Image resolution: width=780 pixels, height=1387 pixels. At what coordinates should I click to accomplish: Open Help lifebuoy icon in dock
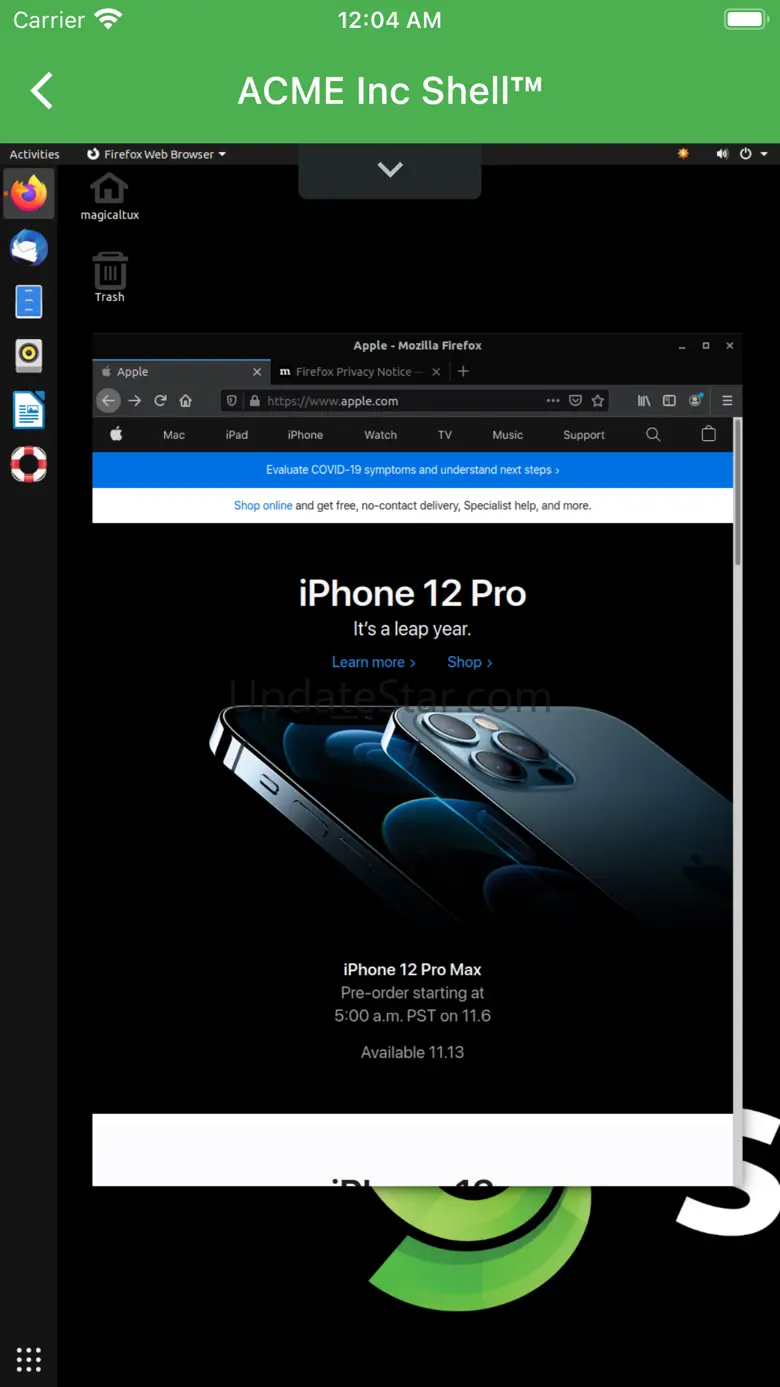pos(29,464)
